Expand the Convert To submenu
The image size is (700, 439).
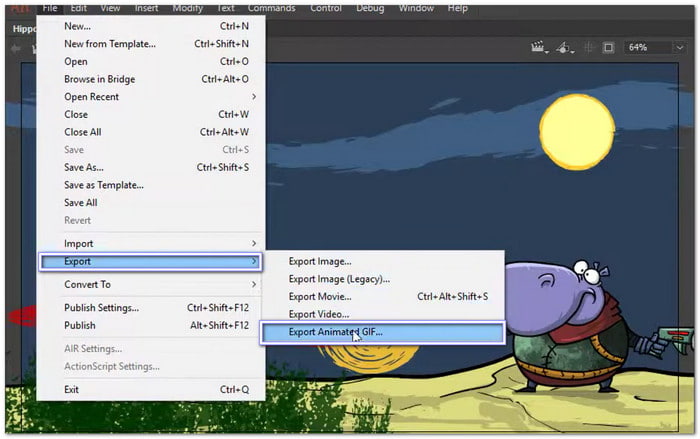(x=151, y=284)
